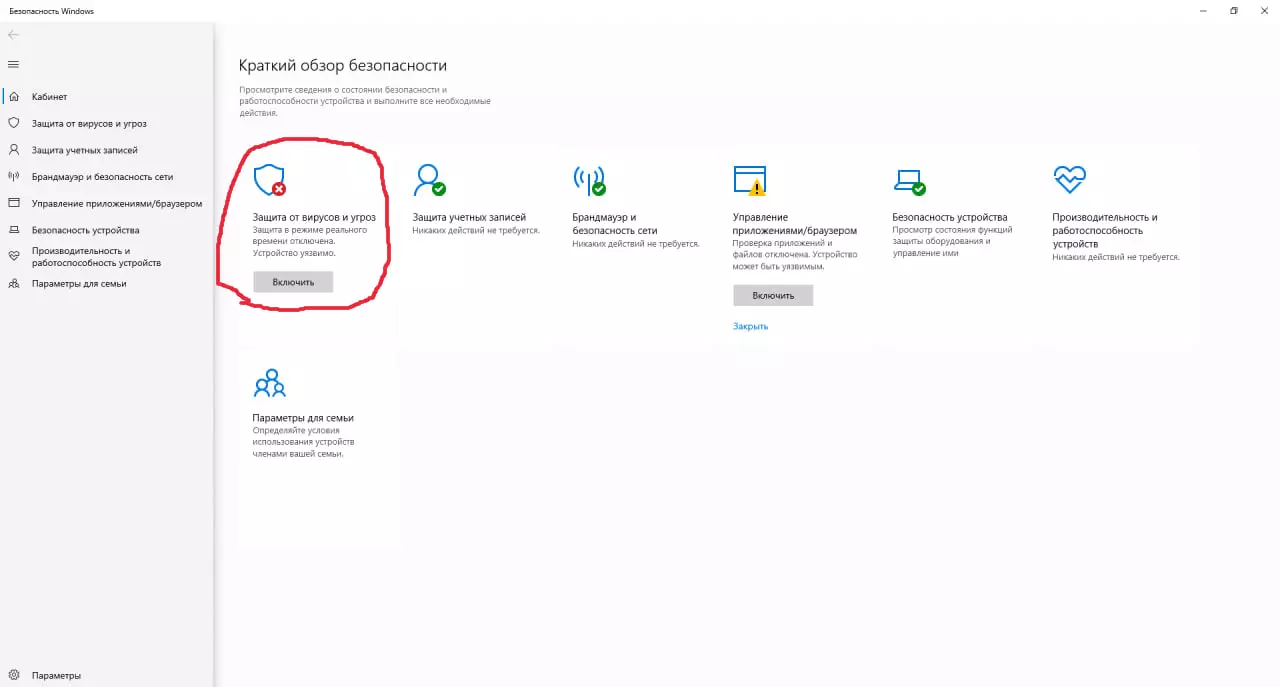Select Безопасность устройства in sidebar

point(85,230)
